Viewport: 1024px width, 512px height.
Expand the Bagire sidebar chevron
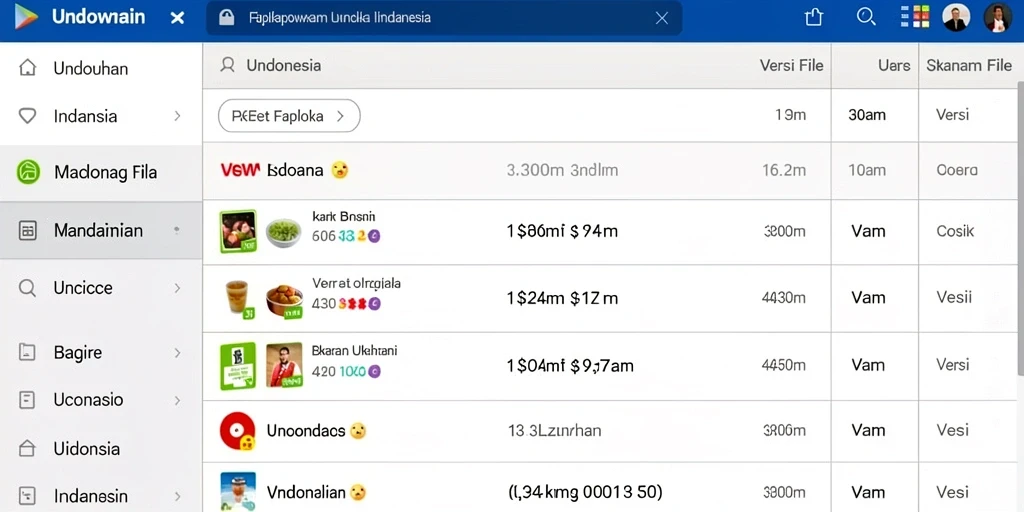pos(177,353)
